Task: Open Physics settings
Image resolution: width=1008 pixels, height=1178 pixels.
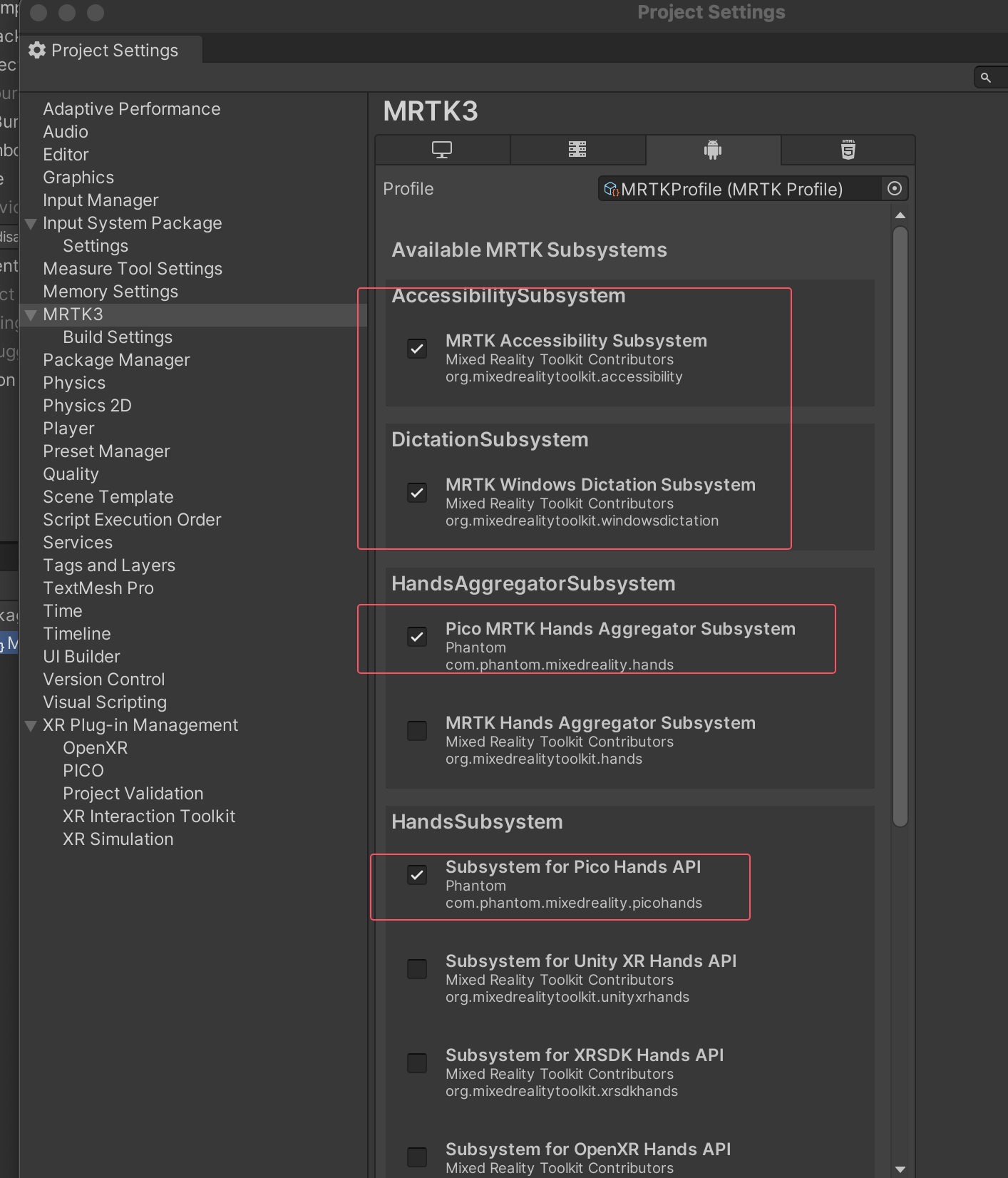Action: coord(74,383)
